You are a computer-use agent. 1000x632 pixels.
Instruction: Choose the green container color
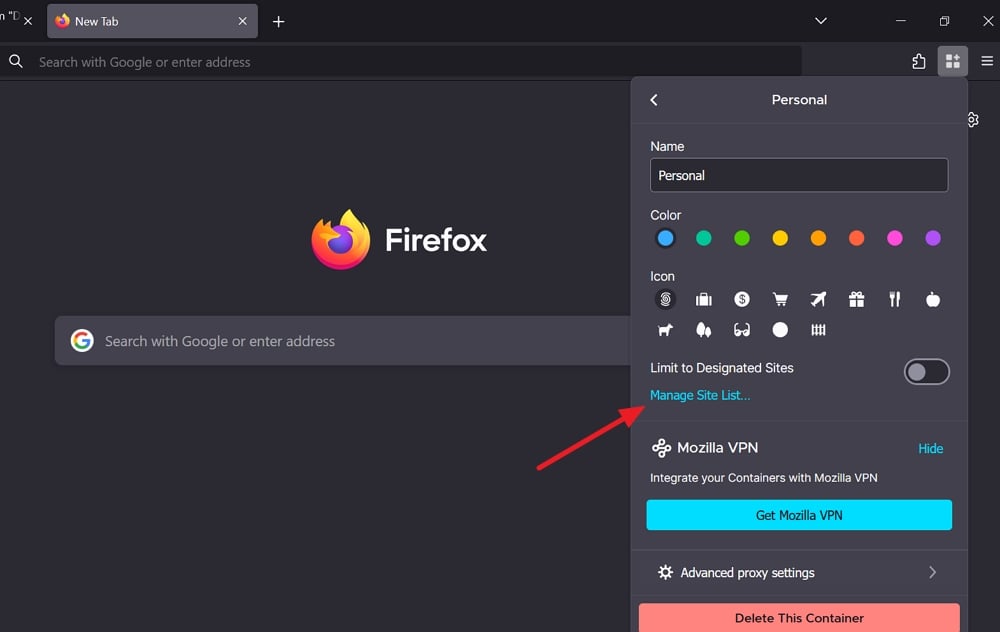click(x=742, y=238)
